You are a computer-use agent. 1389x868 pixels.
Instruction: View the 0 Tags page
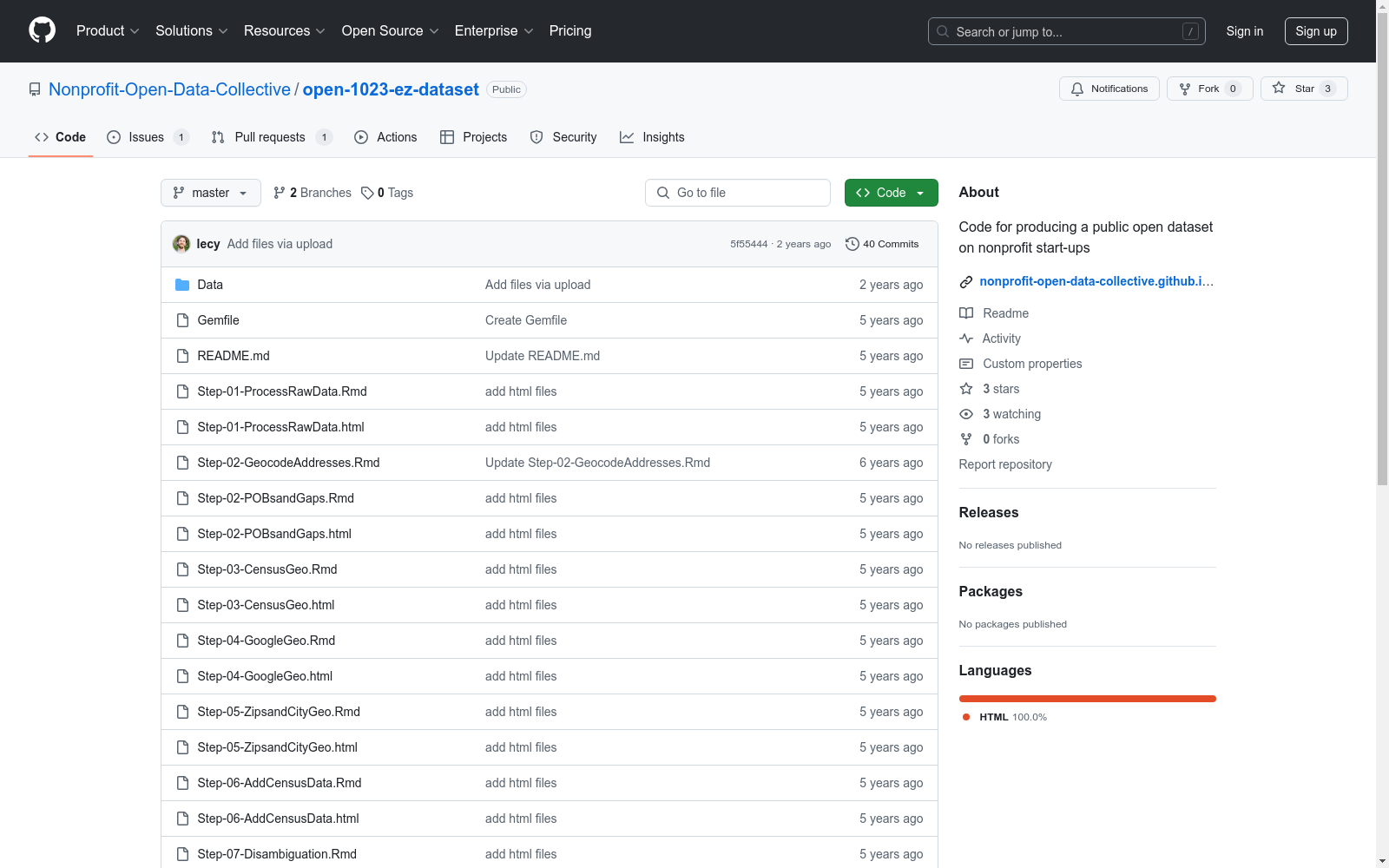[x=387, y=193]
